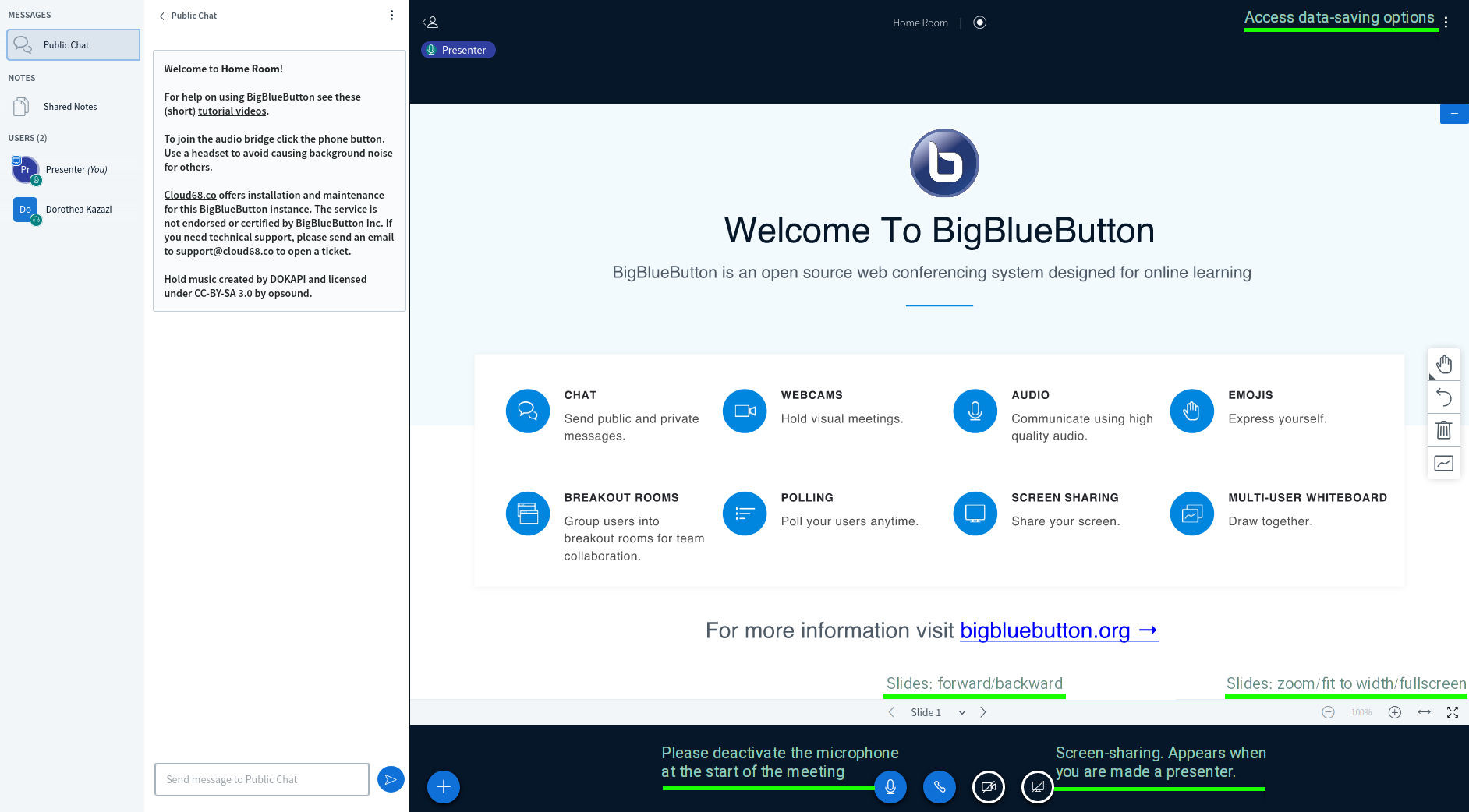Open the bigbluebutton.org link on slide
The image size is (1469, 812).
[1059, 630]
